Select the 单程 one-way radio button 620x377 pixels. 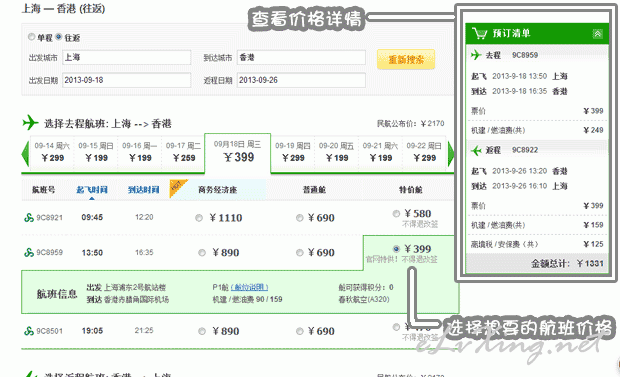tap(31, 37)
